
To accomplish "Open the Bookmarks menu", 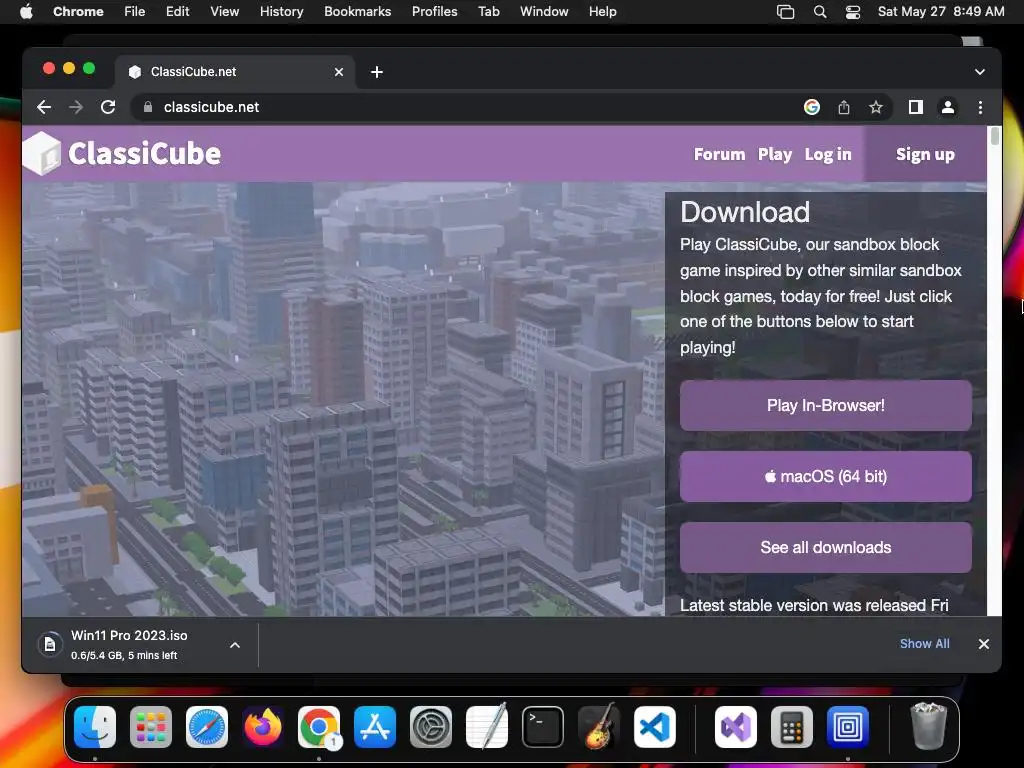I will point(357,12).
